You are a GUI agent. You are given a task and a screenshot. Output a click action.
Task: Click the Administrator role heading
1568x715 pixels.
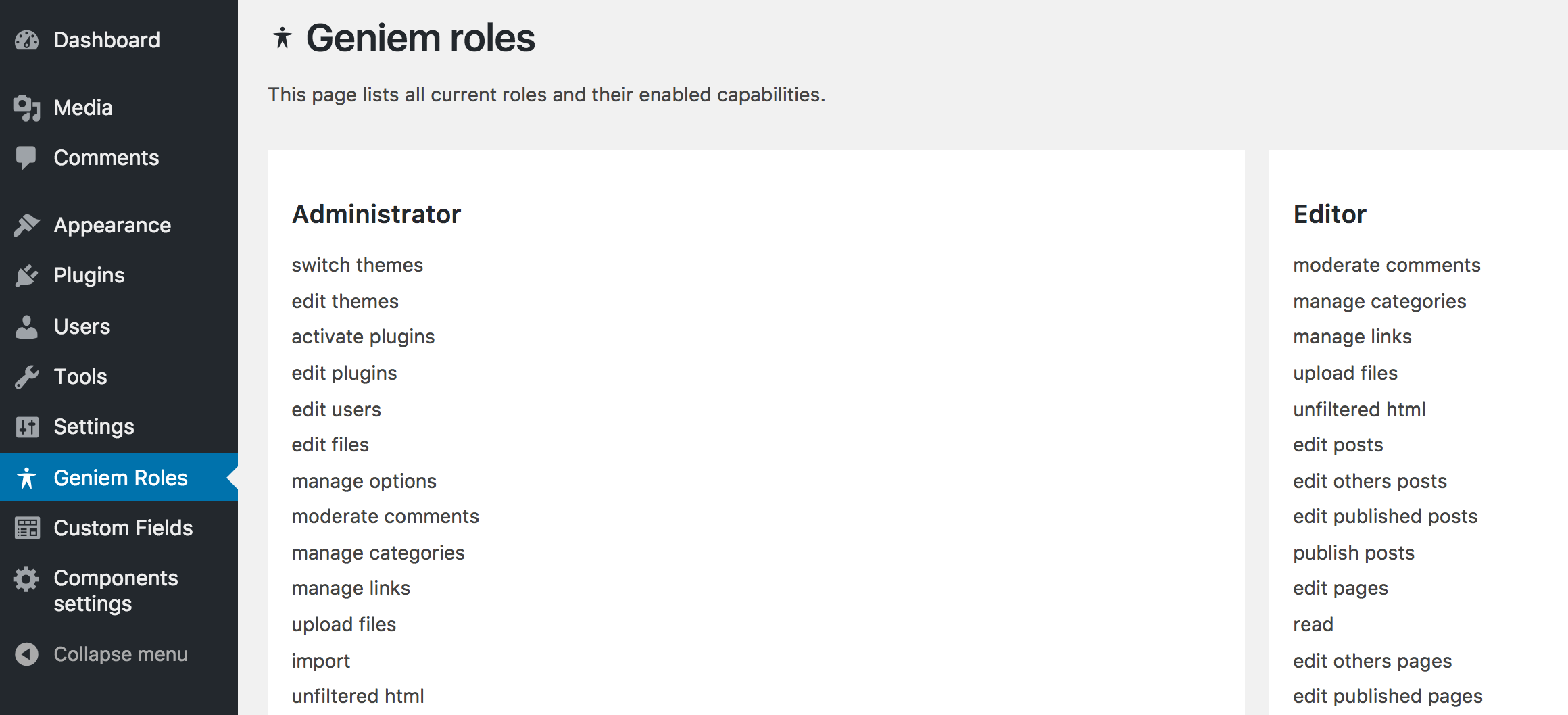point(376,214)
